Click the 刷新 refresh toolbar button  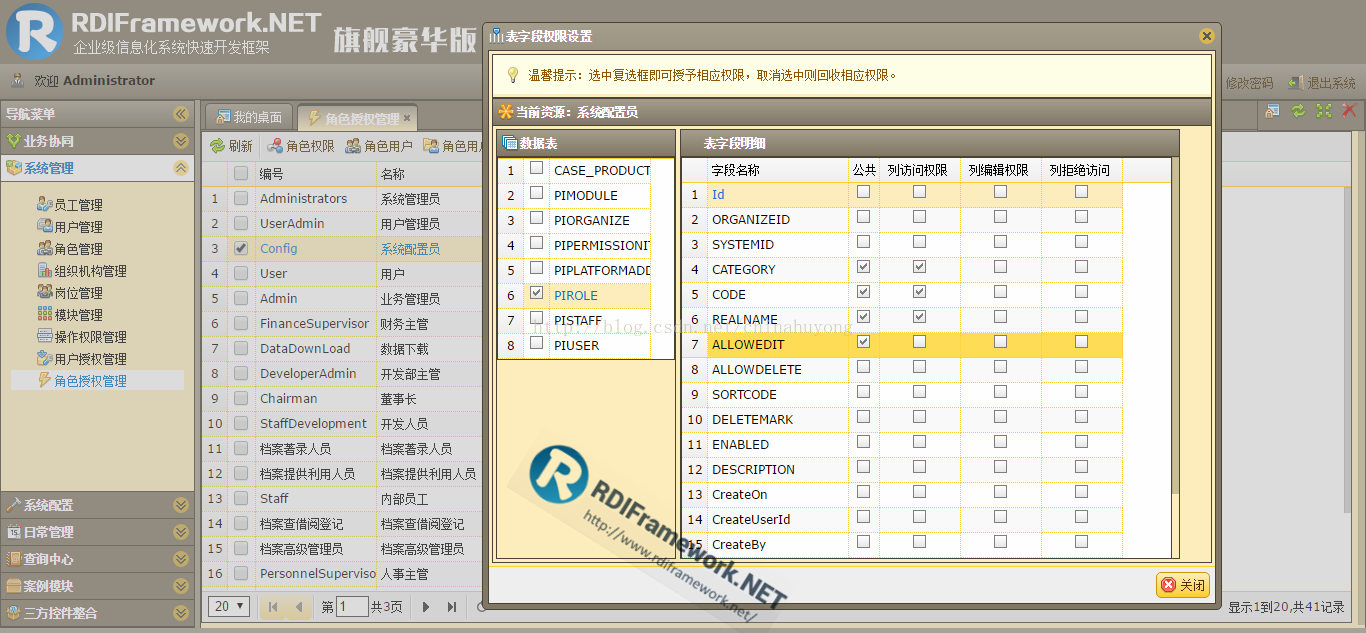pyautogui.click(x=231, y=146)
